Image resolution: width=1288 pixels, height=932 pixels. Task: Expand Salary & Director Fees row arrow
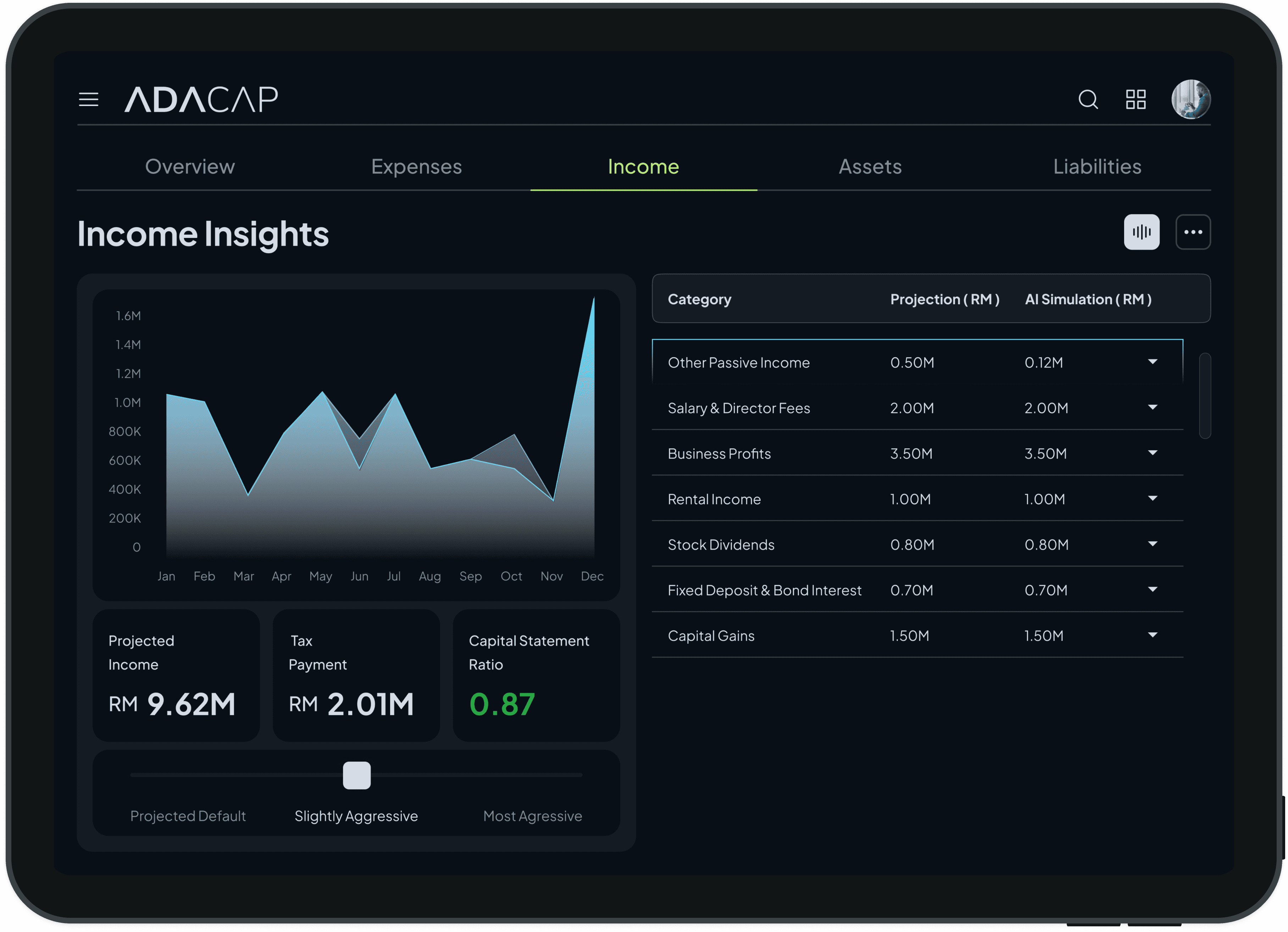pyautogui.click(x=1152, y=407)
